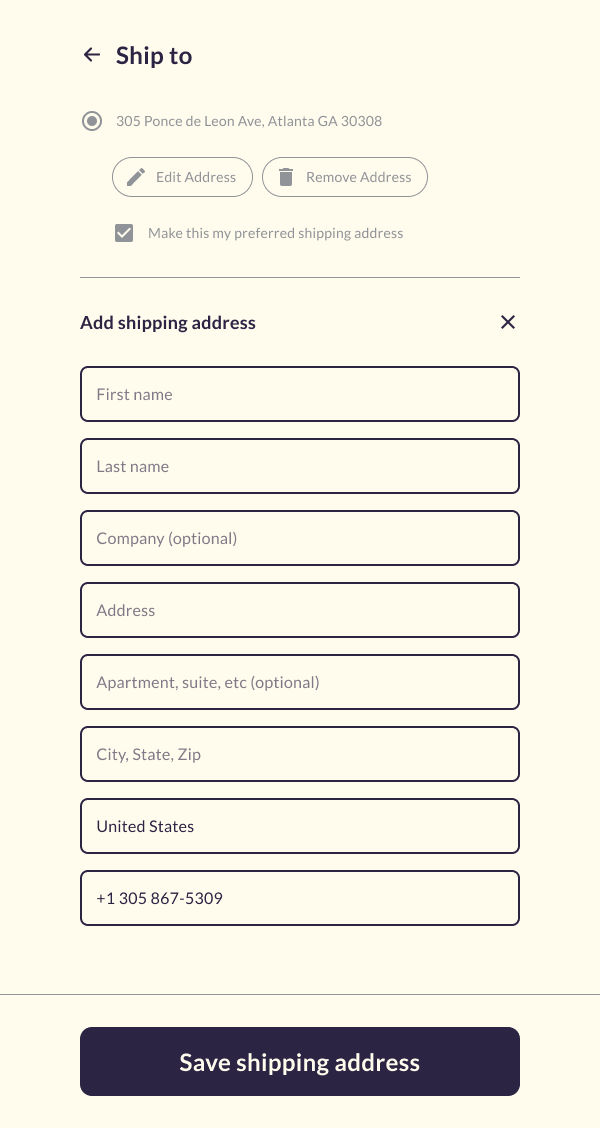Screen dimensions: 600x1128
Task: Close the Add shipping address form
Action: pyautogui.click(x=508, y=322)
